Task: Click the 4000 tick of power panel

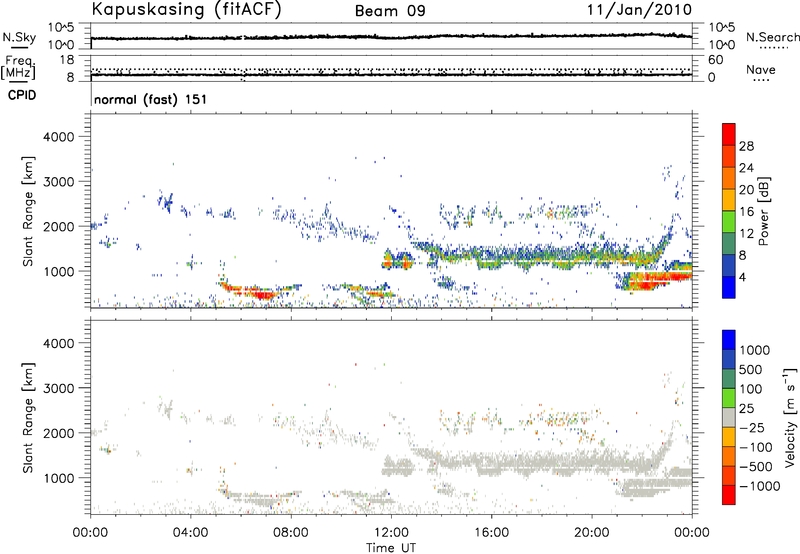Action: [59, 137]
